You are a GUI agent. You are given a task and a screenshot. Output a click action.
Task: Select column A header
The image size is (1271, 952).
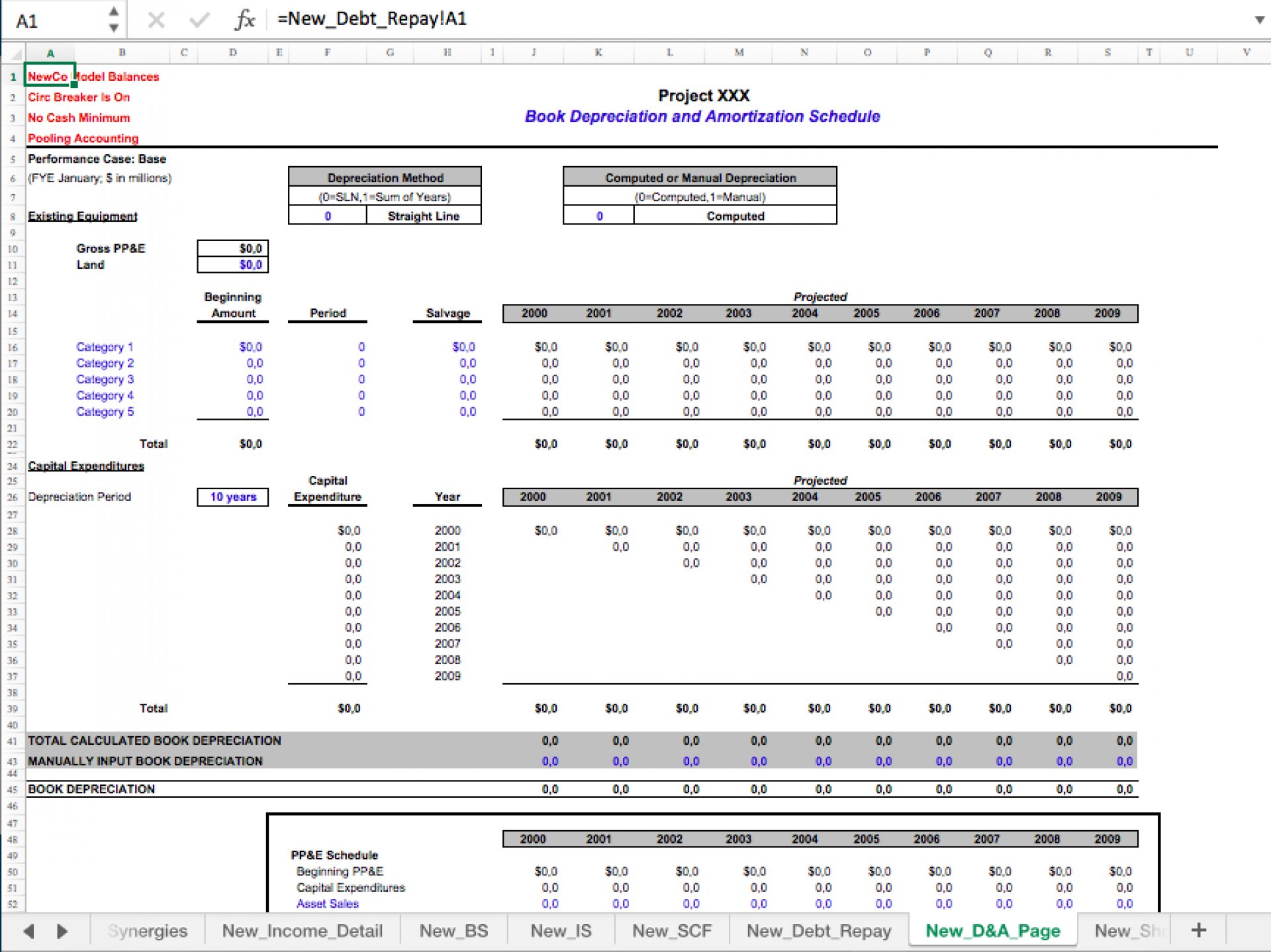coord(50,52)
